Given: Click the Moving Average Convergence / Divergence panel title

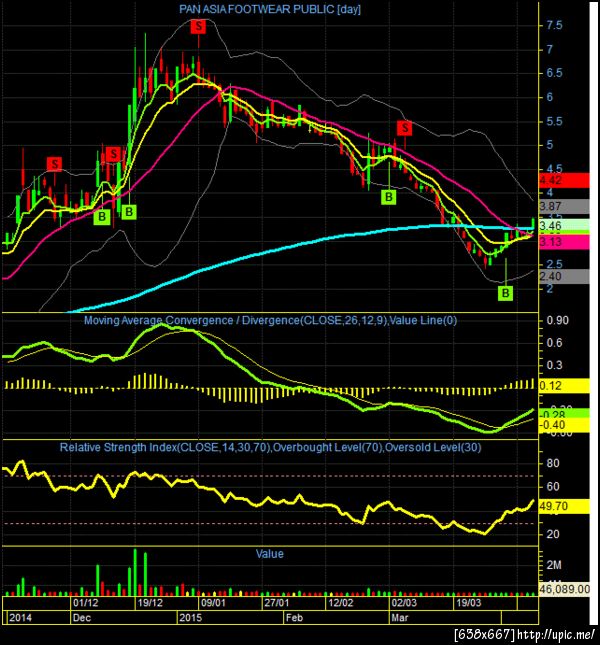Looking at the screenshot, I should pos(270,320).
